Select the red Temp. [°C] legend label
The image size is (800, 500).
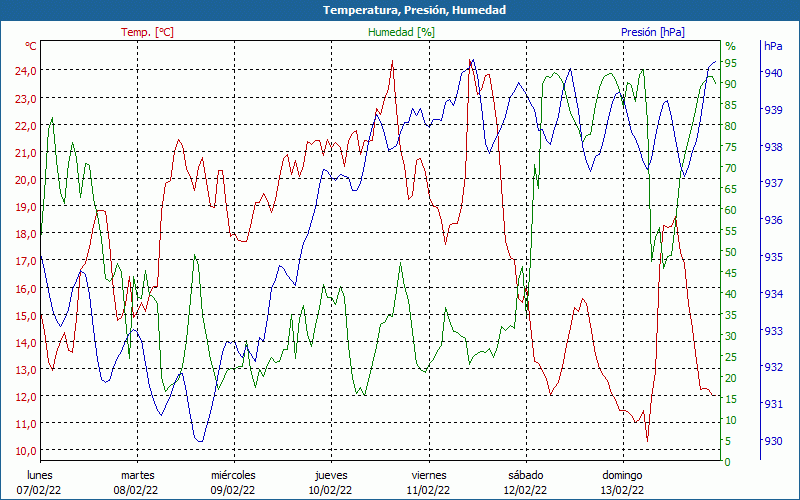(147, 32)
